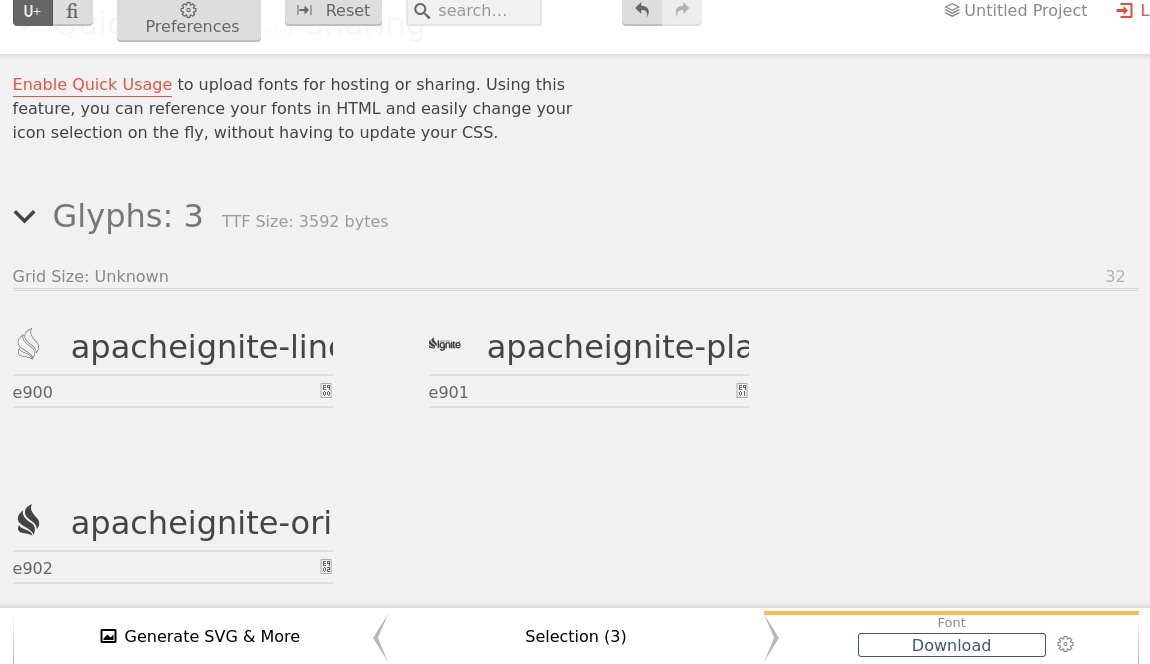Viewport: 1150px width, 664px height.
Task: Click the redo arrow icon
Action: tap(682, 11)
